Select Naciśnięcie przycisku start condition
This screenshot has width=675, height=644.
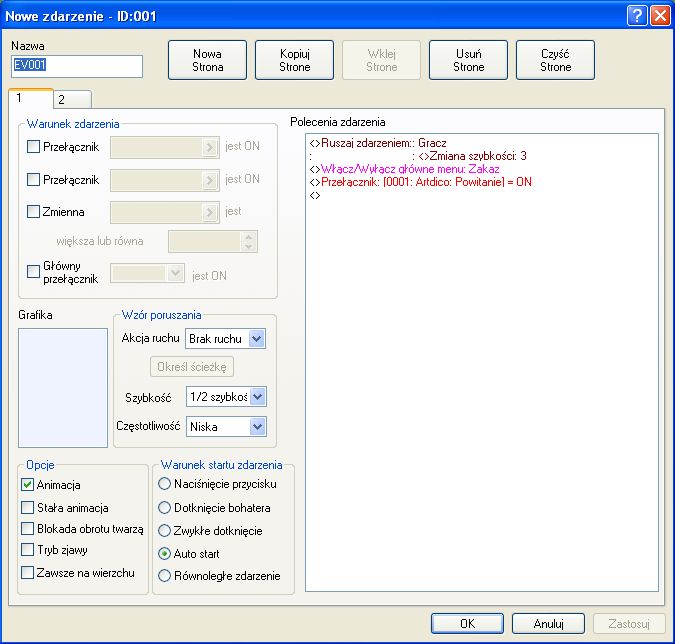tap(165, 485)
